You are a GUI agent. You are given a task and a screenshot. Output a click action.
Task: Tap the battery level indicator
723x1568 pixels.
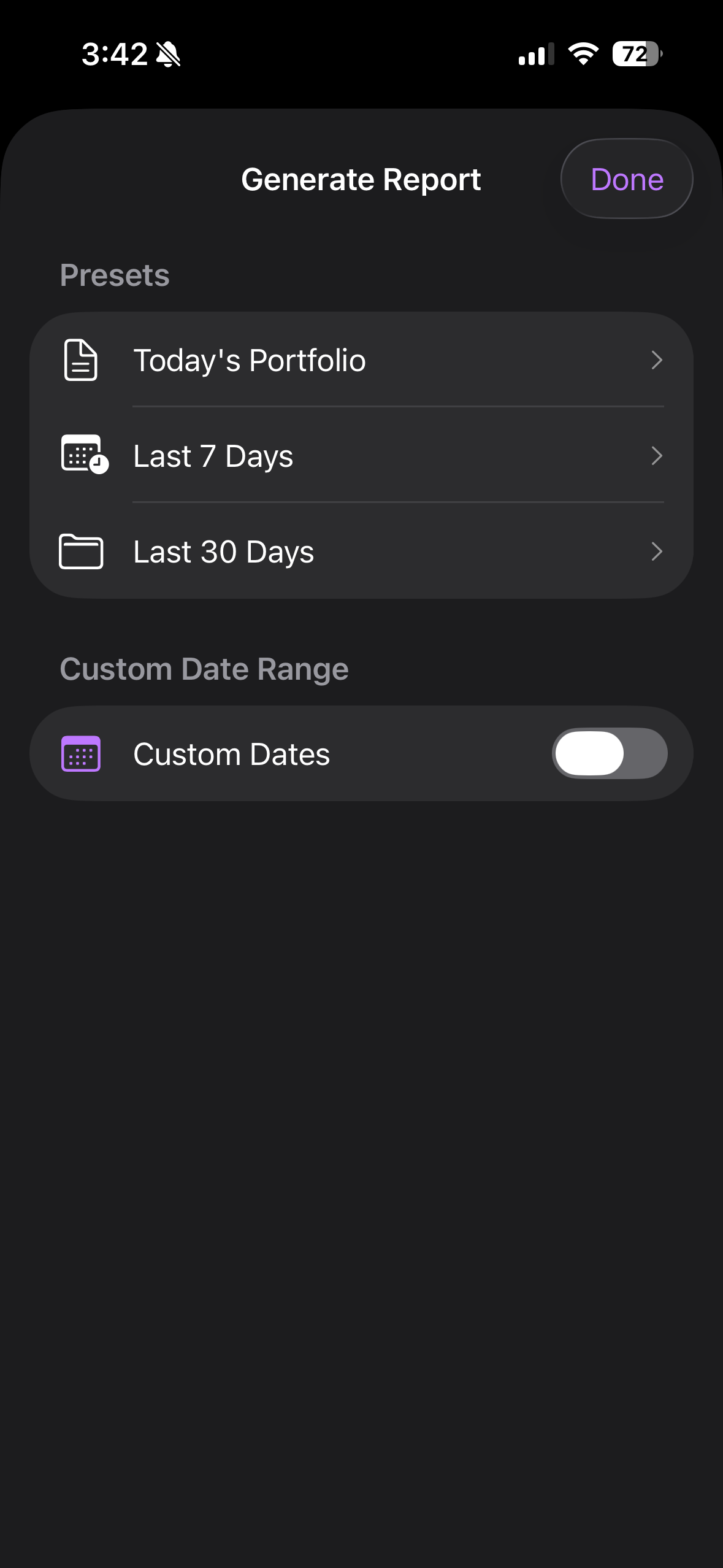coord(637,54)
